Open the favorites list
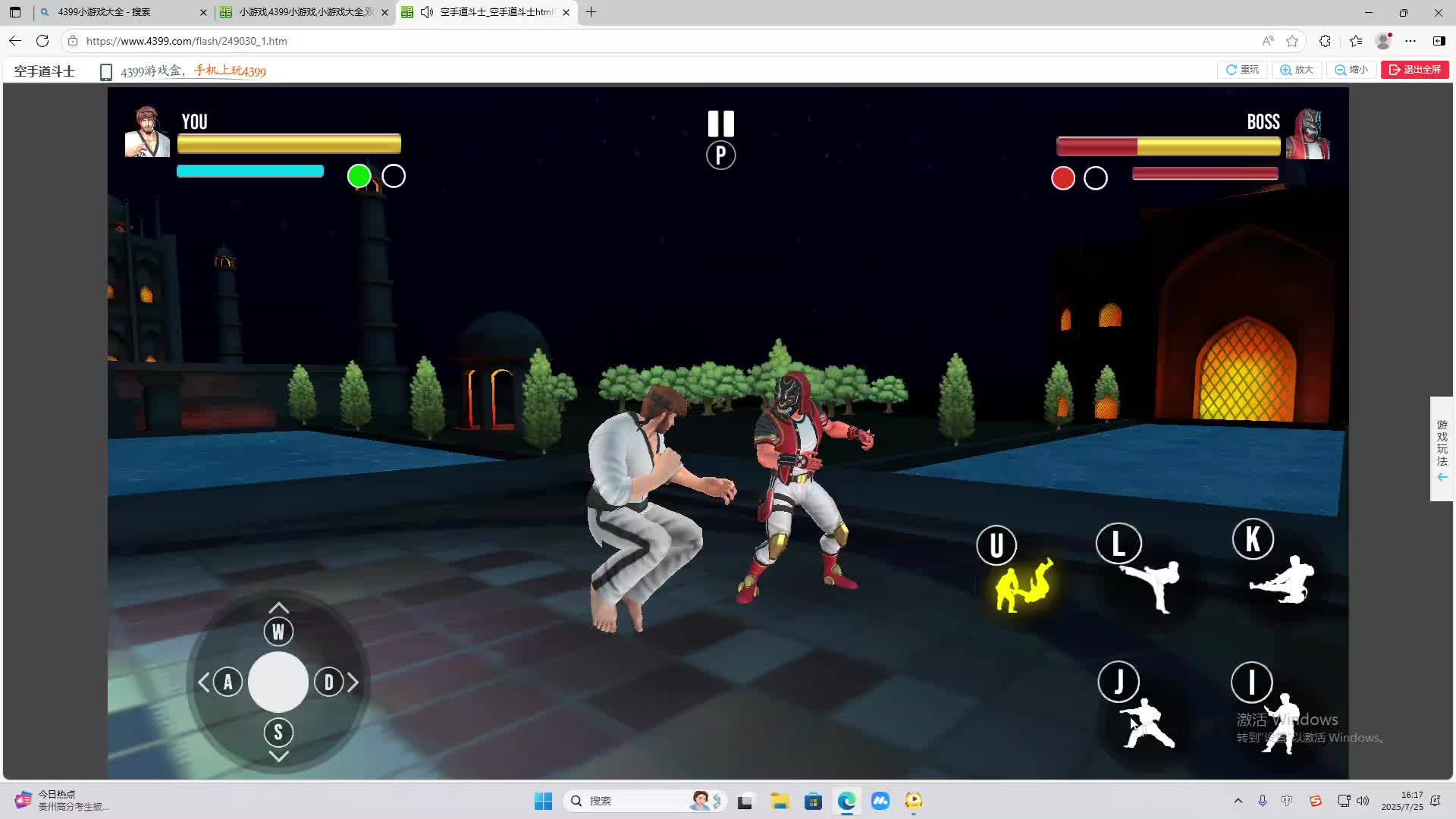 point(1356,41)
